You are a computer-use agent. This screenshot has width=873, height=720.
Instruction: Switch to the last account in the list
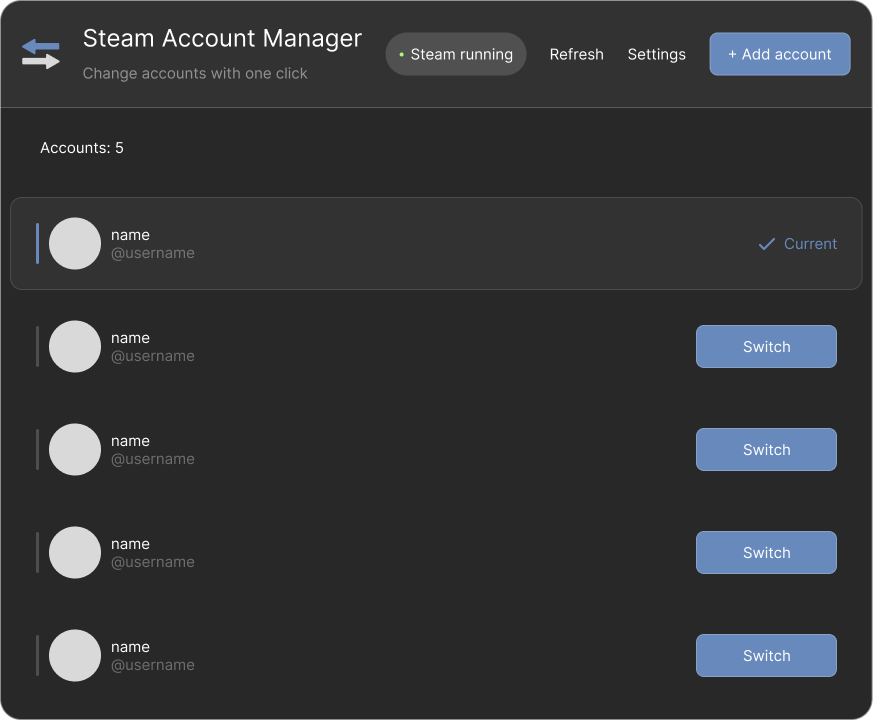click(x=766, y=655)
